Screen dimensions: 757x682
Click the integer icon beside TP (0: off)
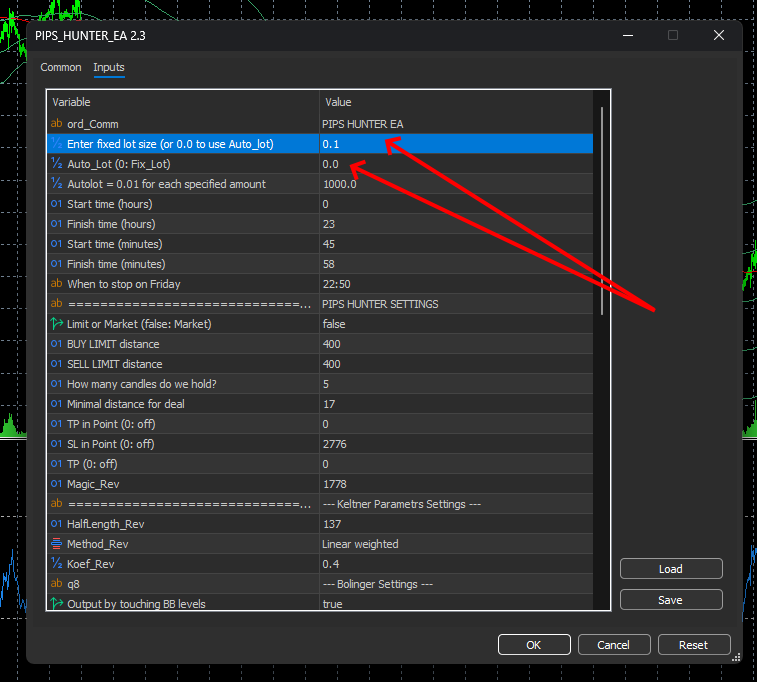pos(56,464)
